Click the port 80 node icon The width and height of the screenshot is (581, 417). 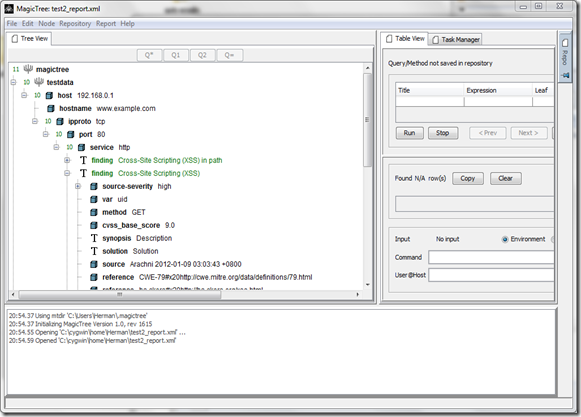click(x=71, y=134)
